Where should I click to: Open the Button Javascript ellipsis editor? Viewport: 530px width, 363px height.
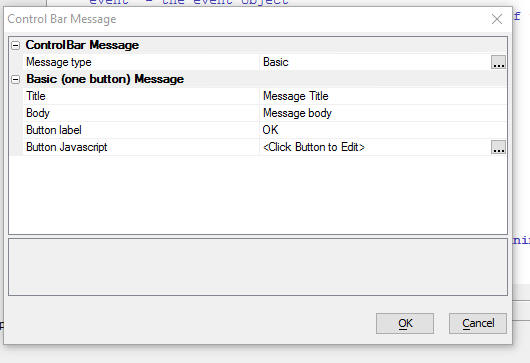(x=498, y=147)
